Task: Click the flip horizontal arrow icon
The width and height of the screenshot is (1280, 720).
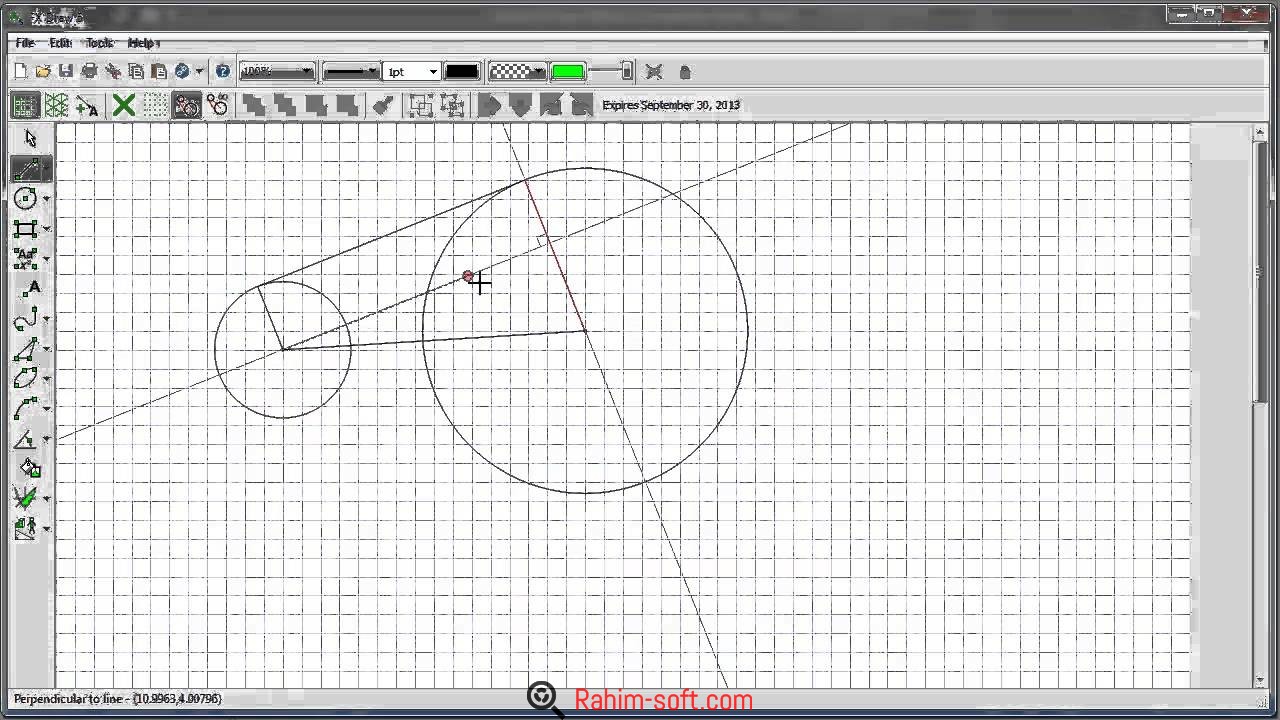Action: [490, 105]
